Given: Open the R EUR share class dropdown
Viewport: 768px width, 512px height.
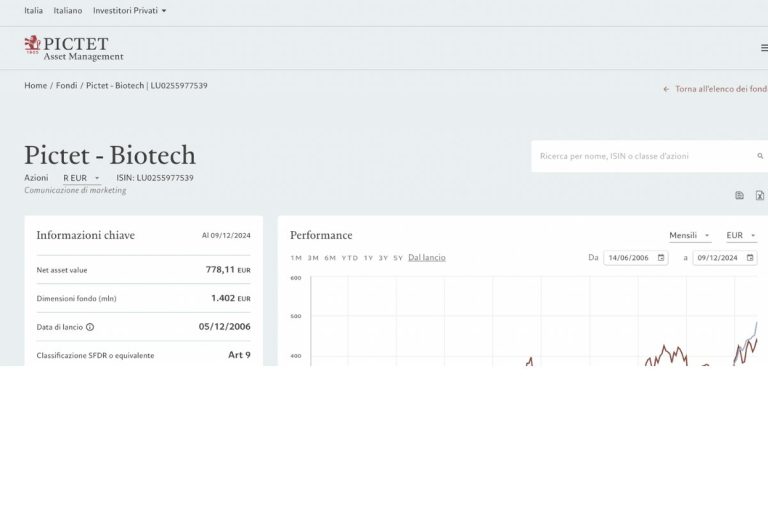Looking at the screenshot, I should pyautogui.click(x=81, y=178).
